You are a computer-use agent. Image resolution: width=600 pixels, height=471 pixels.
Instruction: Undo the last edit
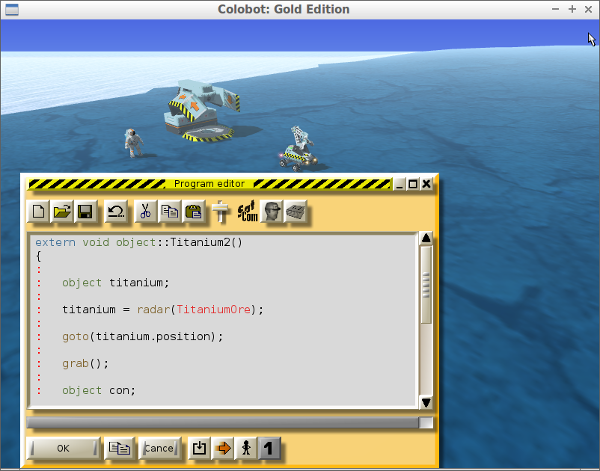(x=116, y=211)
